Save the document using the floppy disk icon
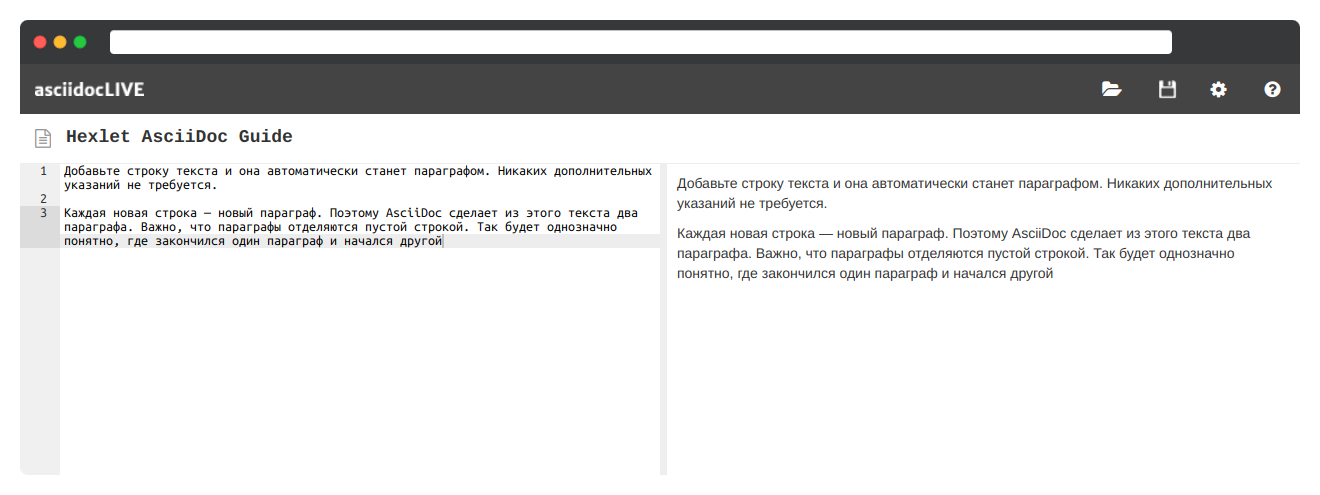1320x495 pixels. (x=1166, y=89)
